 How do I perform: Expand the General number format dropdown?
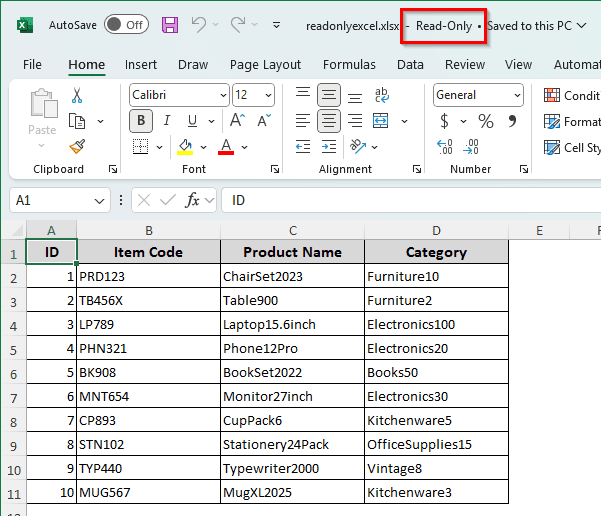click(517, 95)
